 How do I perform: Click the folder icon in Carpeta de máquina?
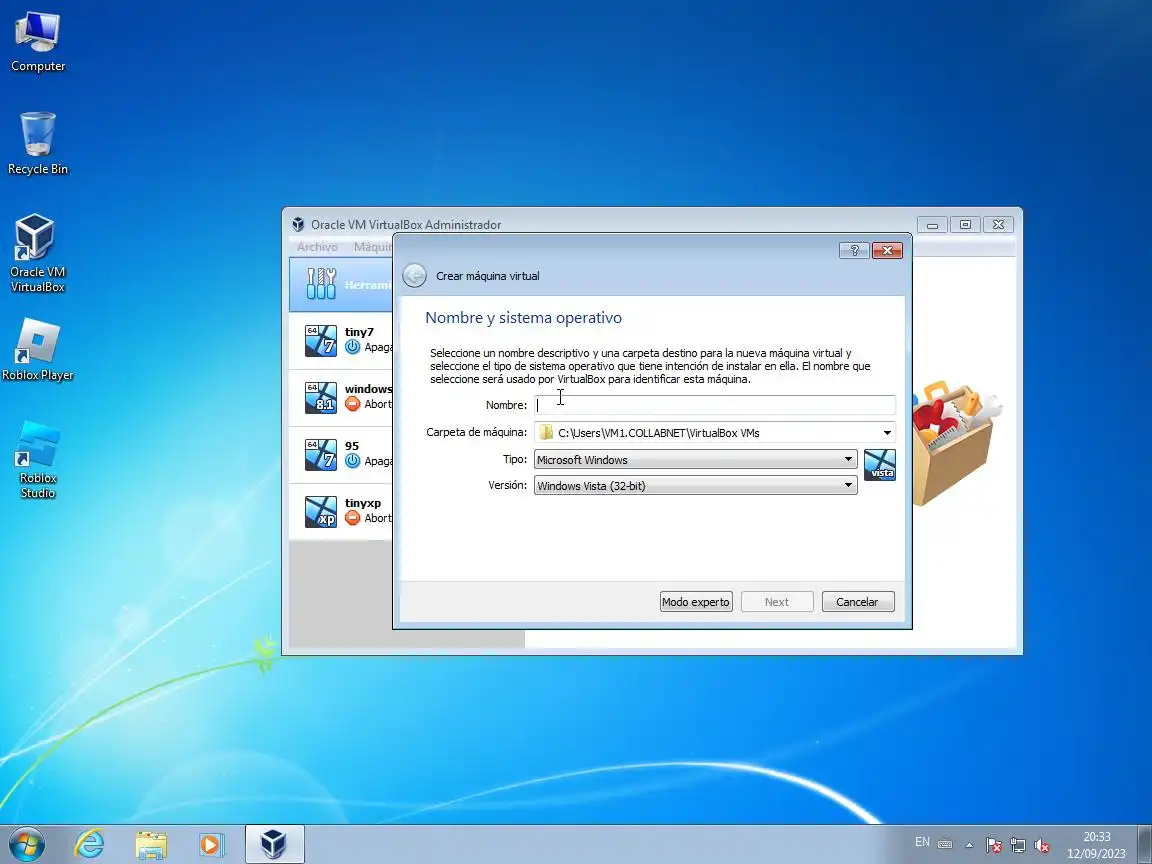[546, 432]
